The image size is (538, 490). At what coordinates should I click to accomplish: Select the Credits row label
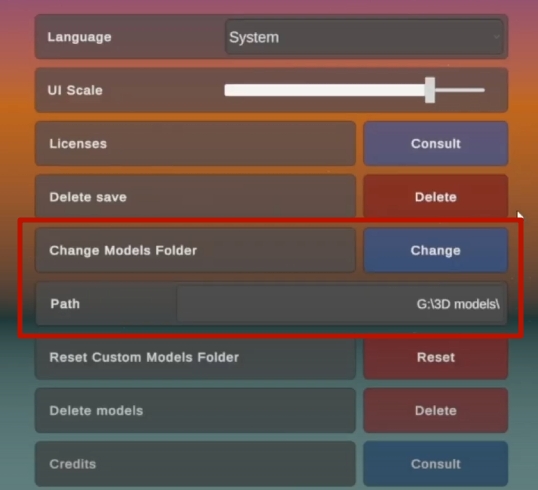click(x=73, y=464)
